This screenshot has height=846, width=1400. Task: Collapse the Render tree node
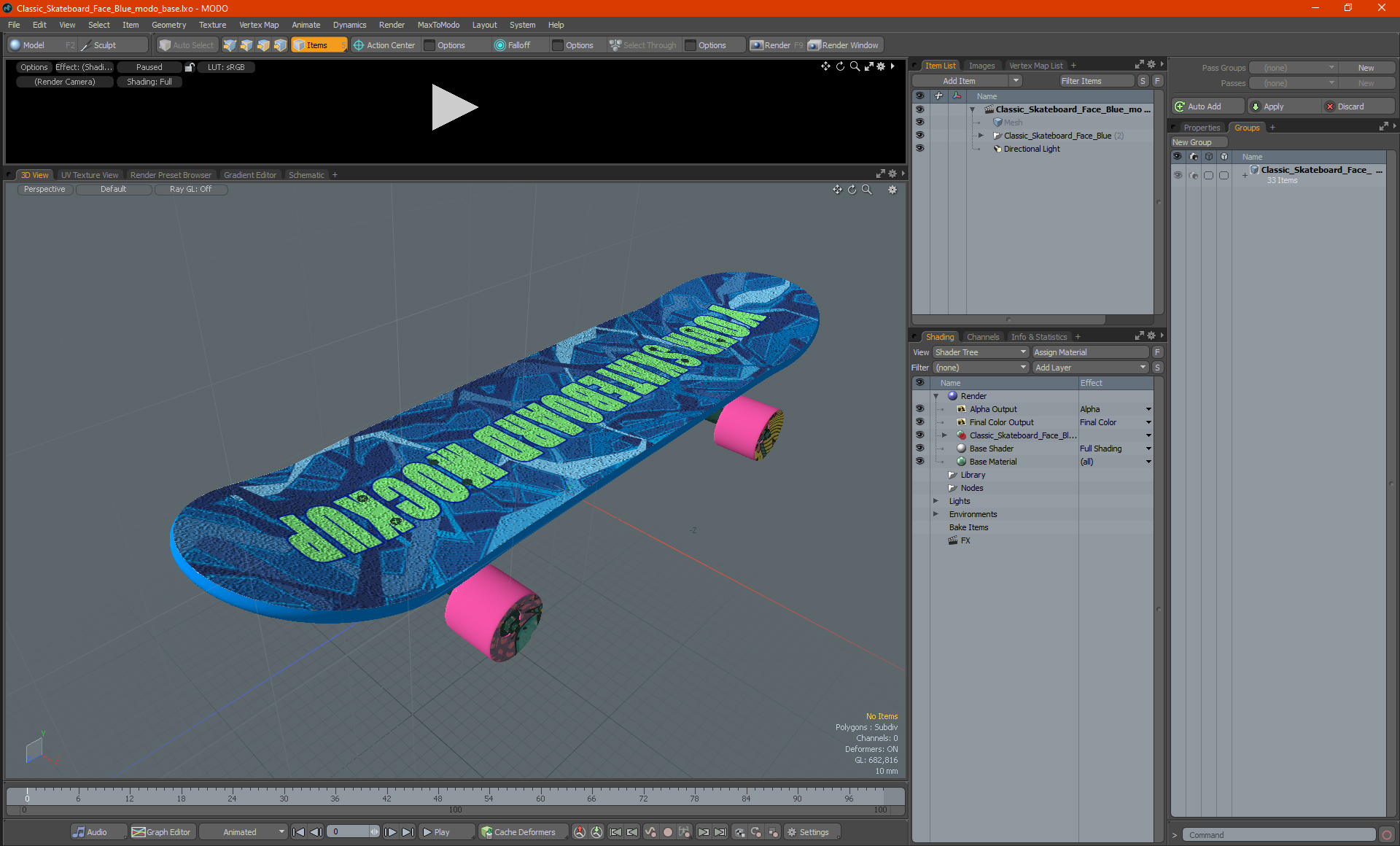(936, 396)
